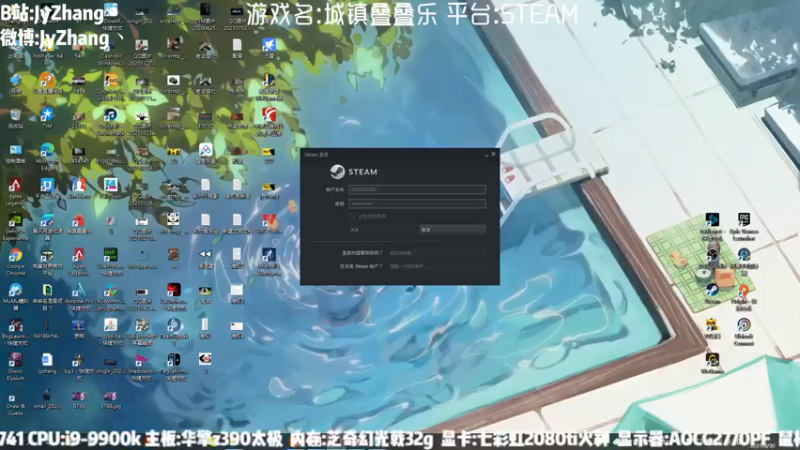Close the Steam login window

pos(493,154)
